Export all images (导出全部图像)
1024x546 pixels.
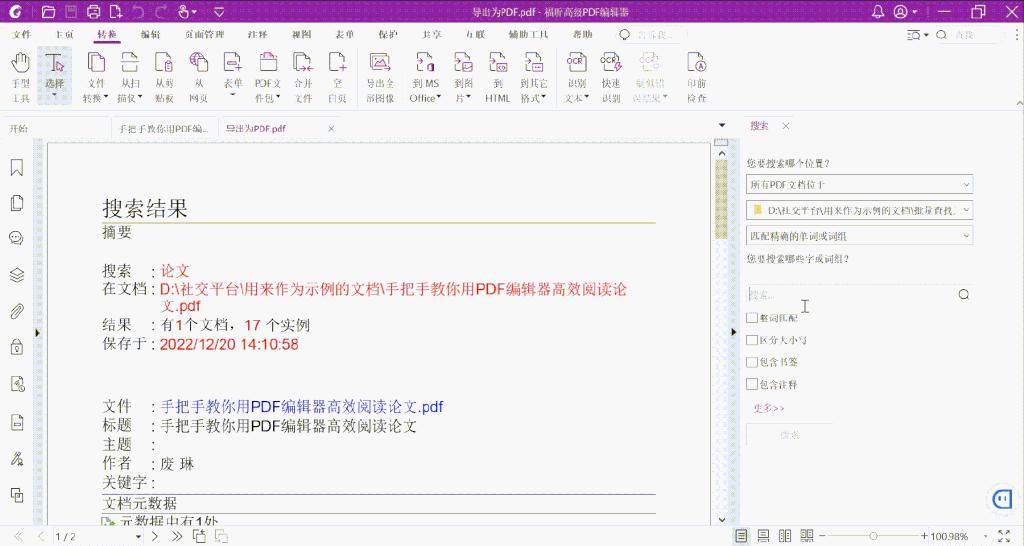click(379, 77)
